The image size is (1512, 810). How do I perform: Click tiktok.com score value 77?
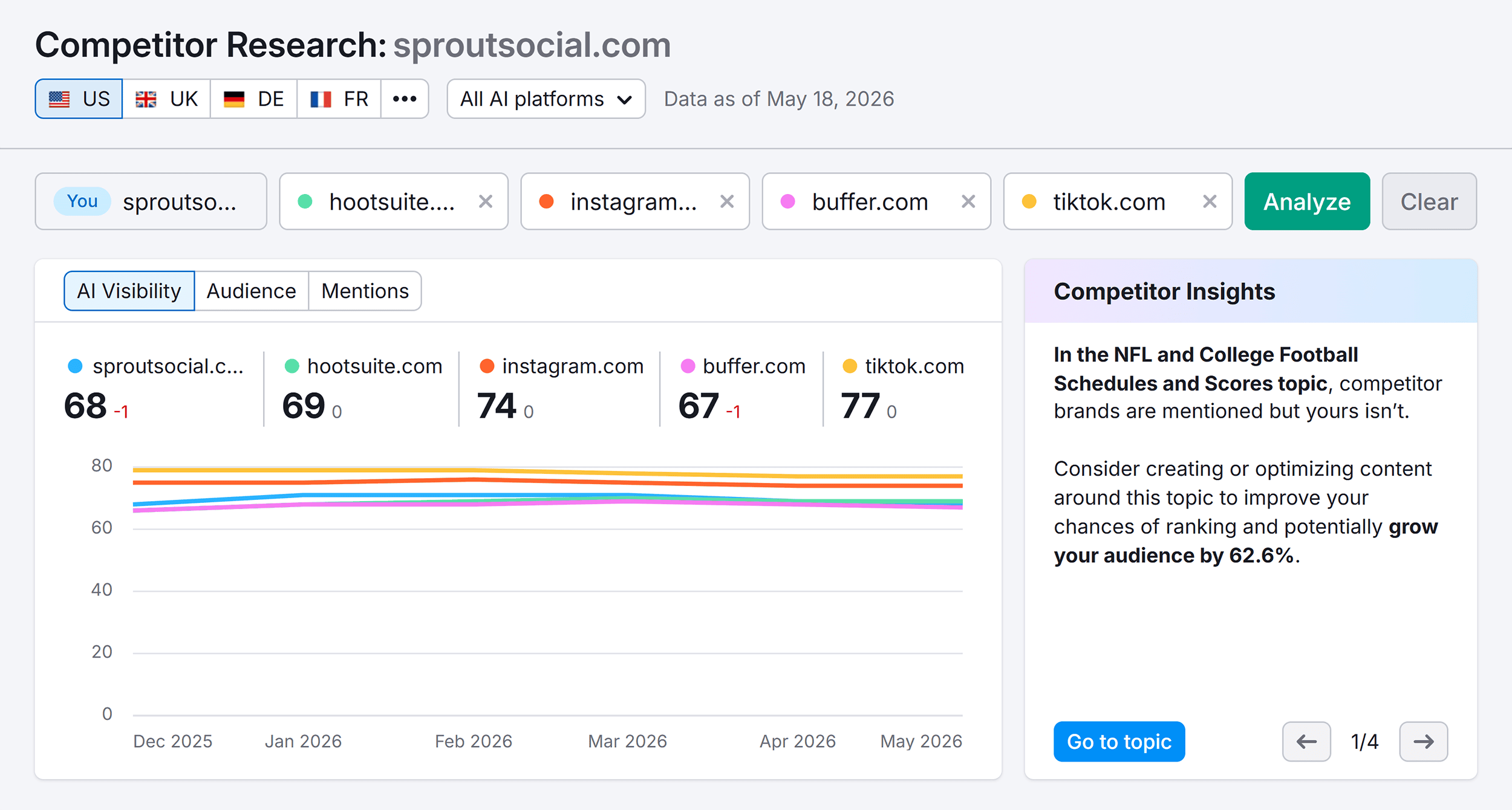pos(860,406)
